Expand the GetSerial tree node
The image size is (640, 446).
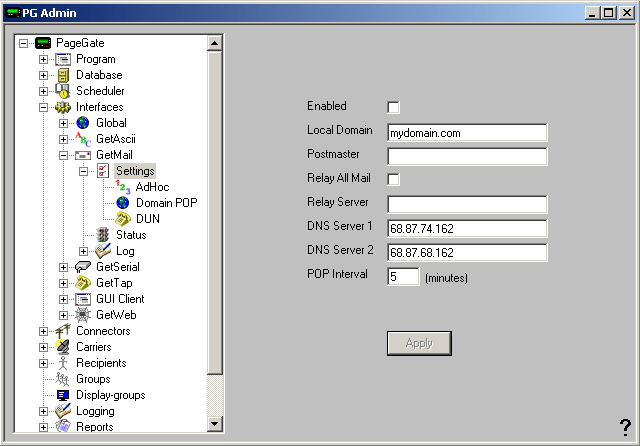[63, 267]
